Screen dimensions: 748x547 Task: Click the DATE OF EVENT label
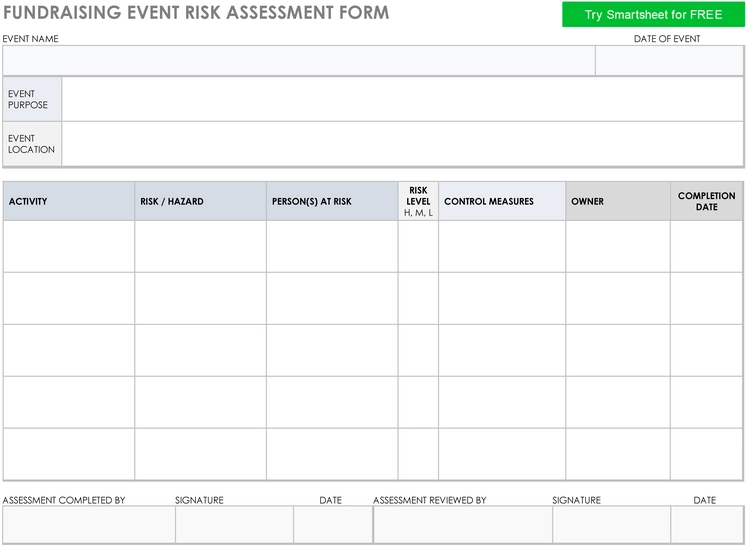pos(666,39)
